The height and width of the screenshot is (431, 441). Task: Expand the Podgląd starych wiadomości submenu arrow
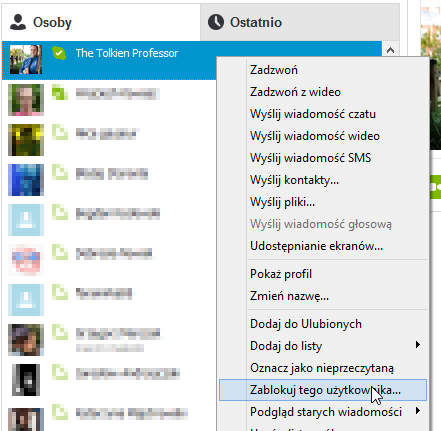[418, 410]
